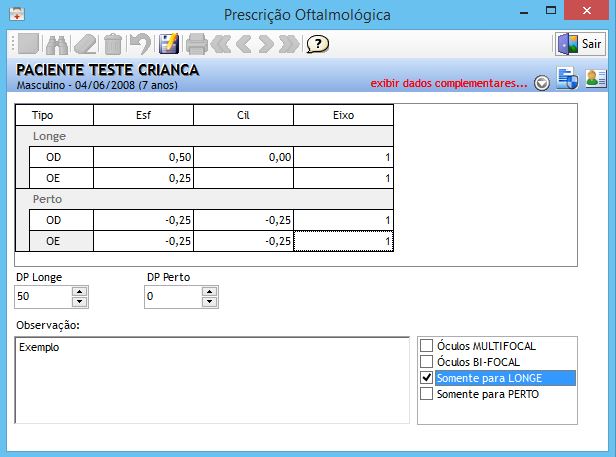Image resolution: width=616 pixels, height=457 pixels.
Task: Click the Longe group row
Action: 204,136
